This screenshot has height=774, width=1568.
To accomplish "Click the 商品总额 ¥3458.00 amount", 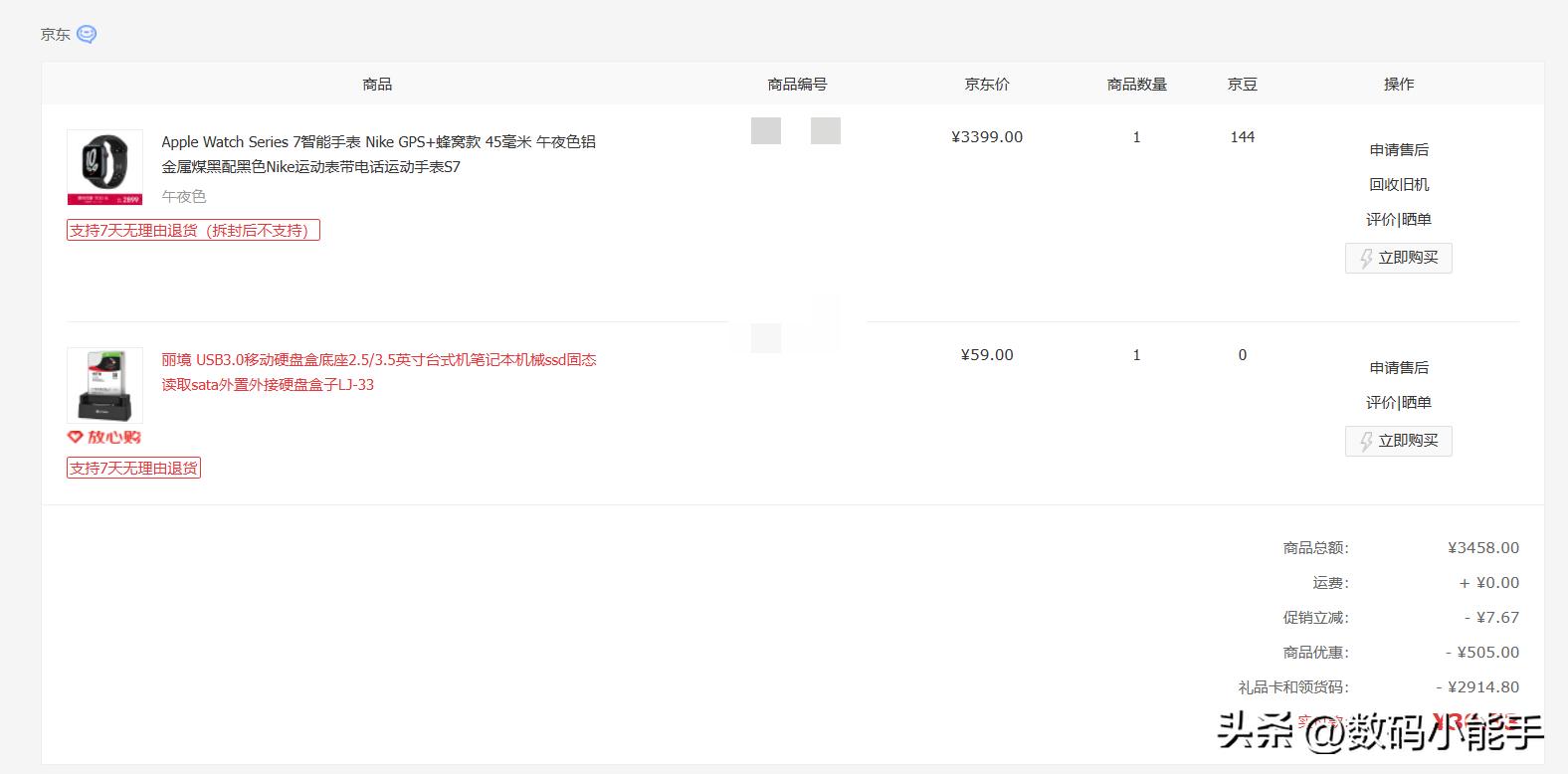I will pyautogui.click(x=1483, y=548).
